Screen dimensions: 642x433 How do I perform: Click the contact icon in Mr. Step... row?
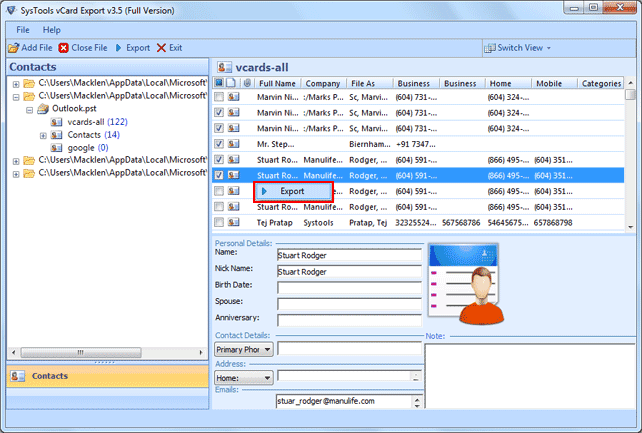[234, 144]
